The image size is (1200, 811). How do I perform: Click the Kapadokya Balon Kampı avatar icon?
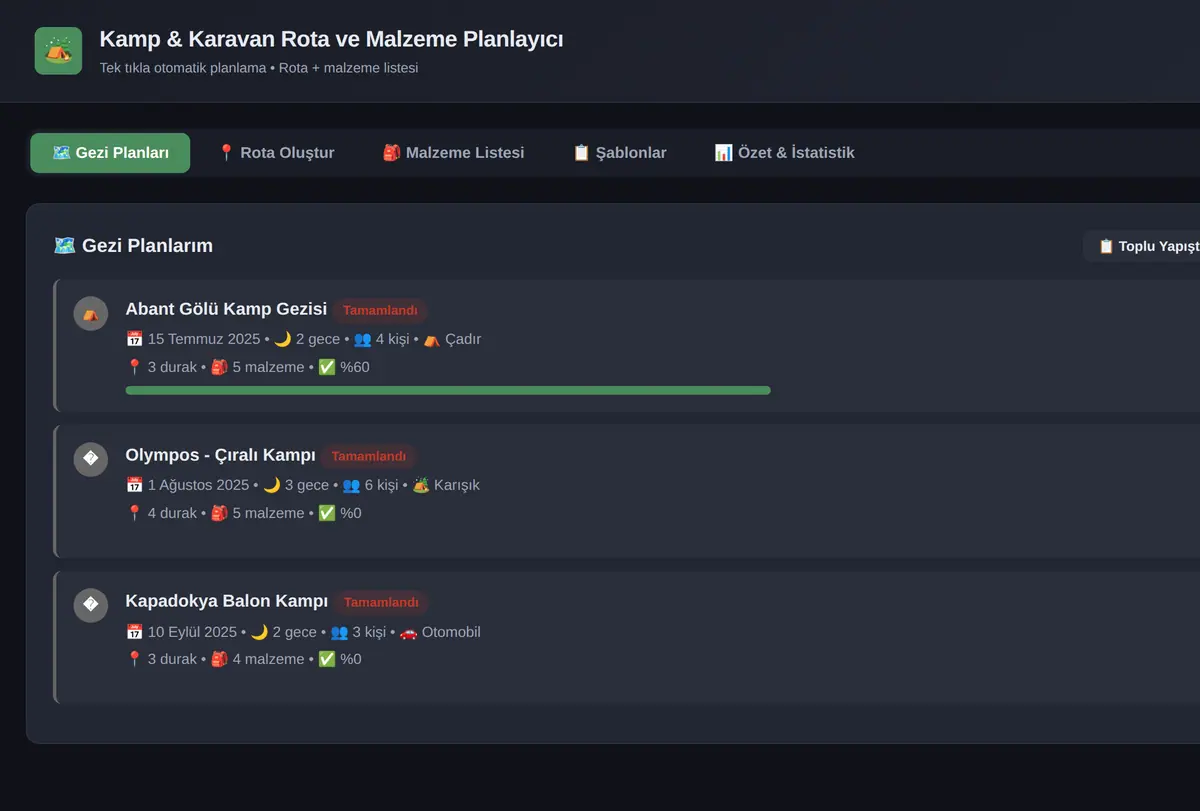coord(90,605)
